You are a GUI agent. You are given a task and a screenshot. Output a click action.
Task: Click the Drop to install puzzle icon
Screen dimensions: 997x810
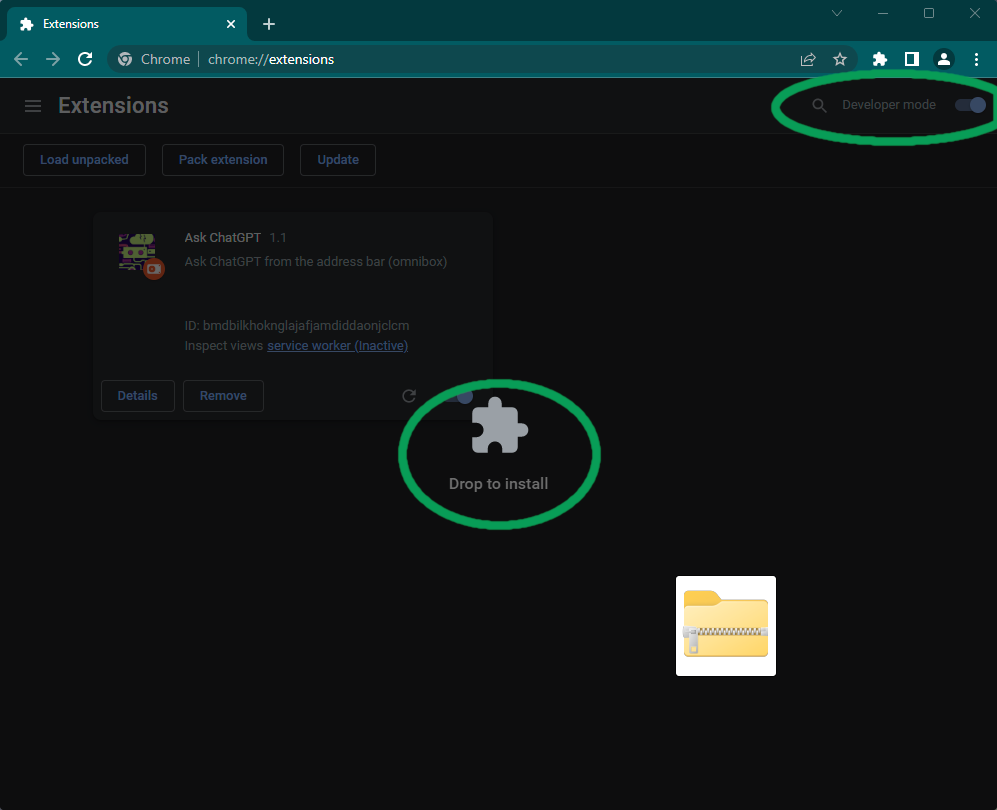[499, 425]
